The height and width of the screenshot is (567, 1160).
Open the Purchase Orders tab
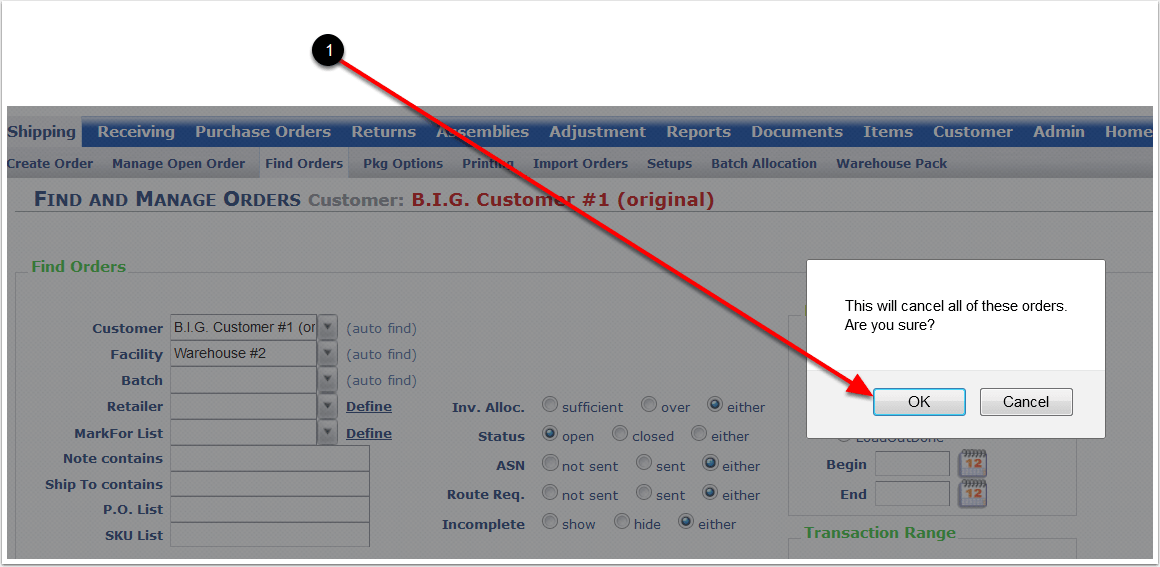pos(263,132)
